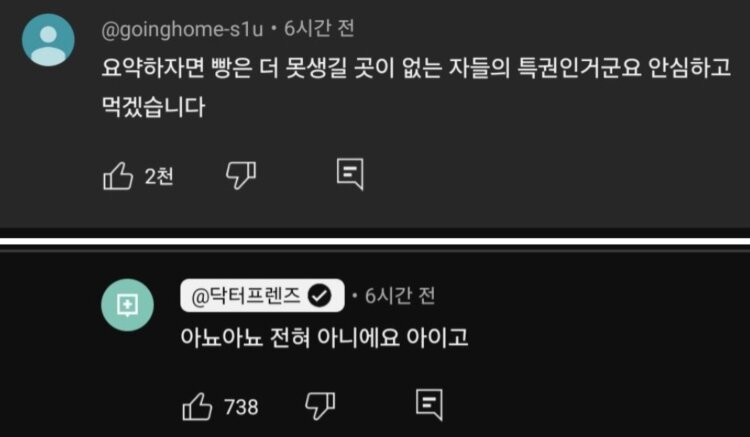This screenshot has width=750, height=437.
Task: Select the word 먹겠습니다 in top comment
Action: pos(154,107)
